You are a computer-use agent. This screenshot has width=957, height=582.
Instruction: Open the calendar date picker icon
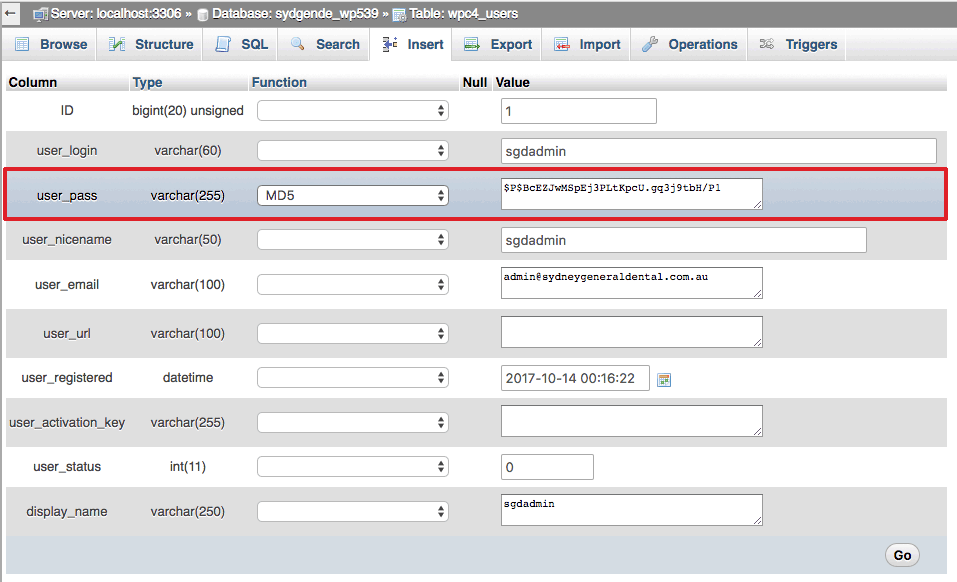664,379
